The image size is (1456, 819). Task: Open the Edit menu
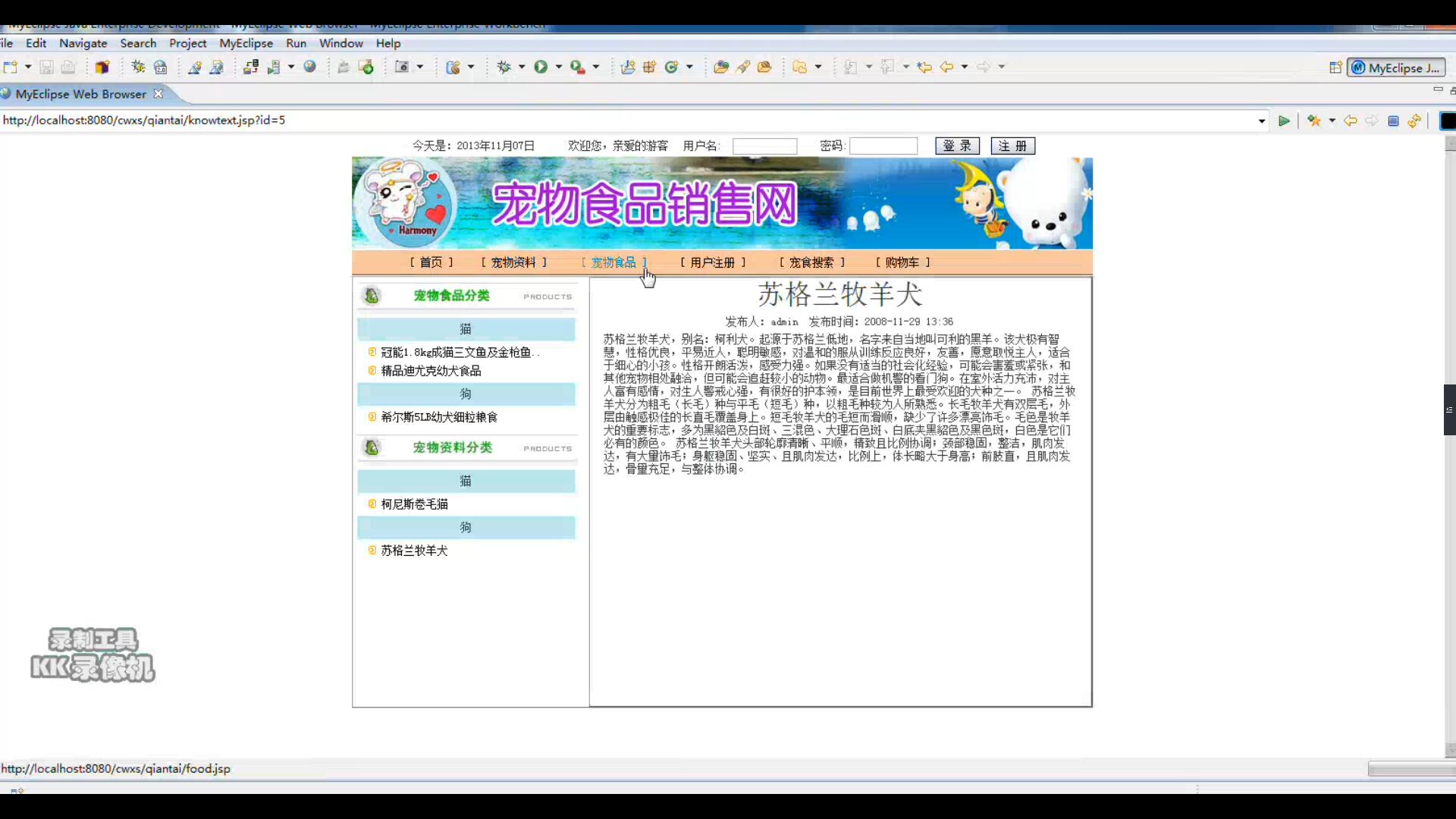(36, 43)
